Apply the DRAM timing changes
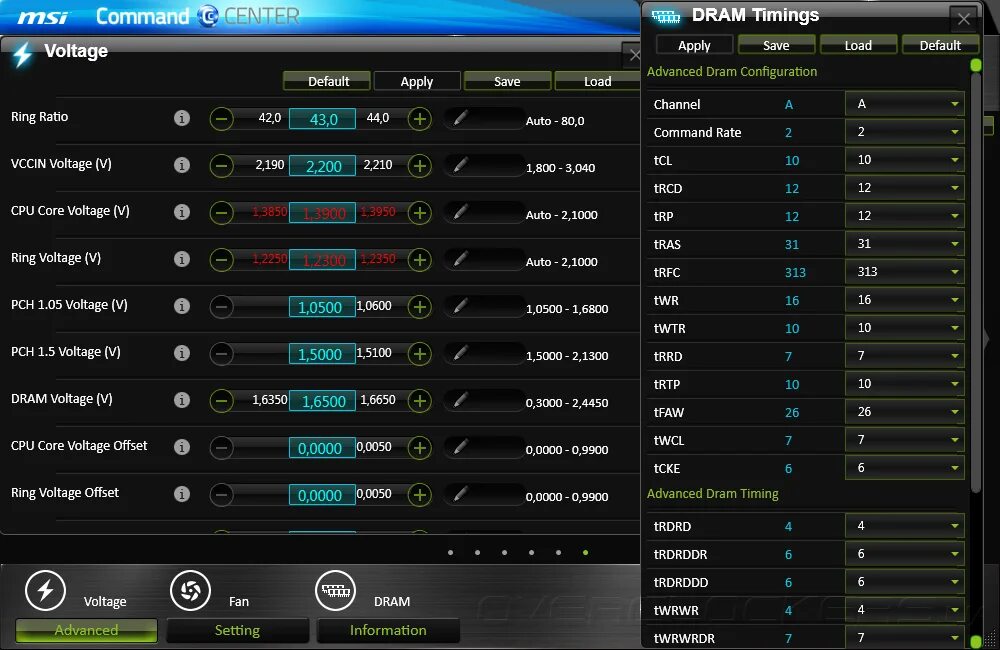The height and width of the screenshot is (650, 1000). pyautogui.click(x=693, y=44)
